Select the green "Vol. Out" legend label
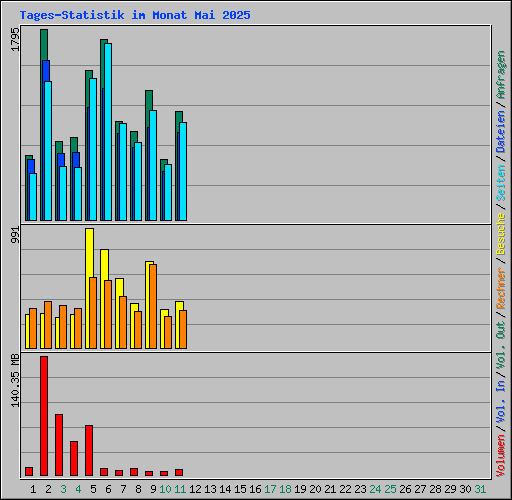The image size is (512, 500). 501,345
